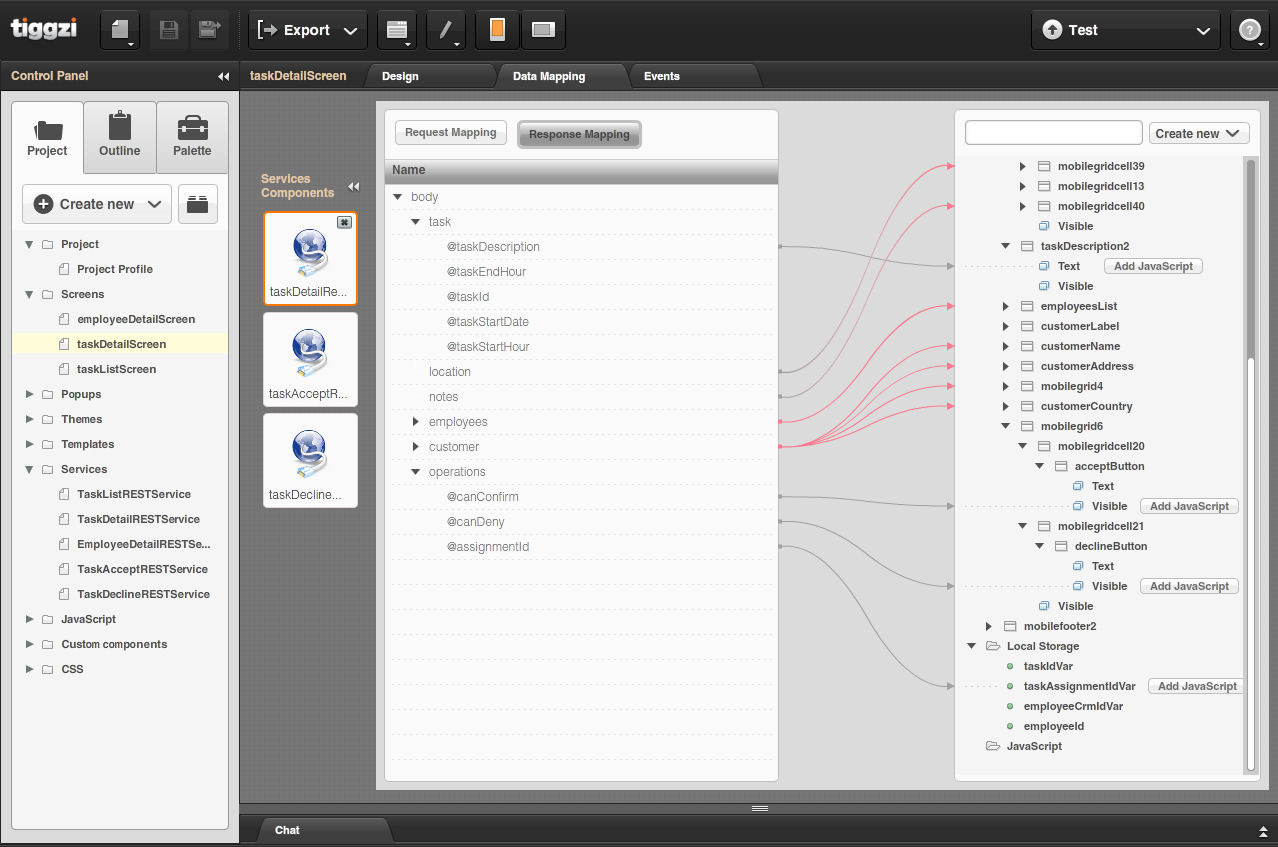This screenshot has width=1278, height=847.
Task: Click the component search input field
Action: pyautogui.click(x=1053, y=133)
